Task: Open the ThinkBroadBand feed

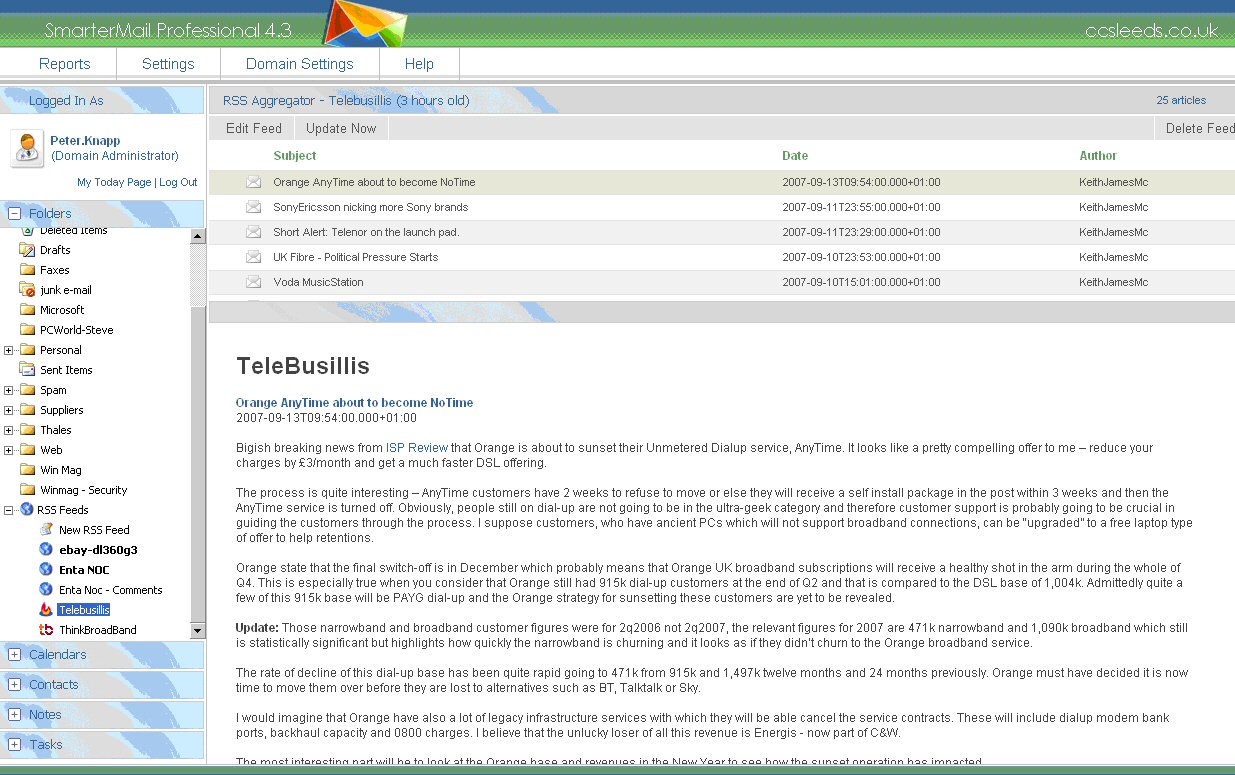Action: tap(98, 630)
